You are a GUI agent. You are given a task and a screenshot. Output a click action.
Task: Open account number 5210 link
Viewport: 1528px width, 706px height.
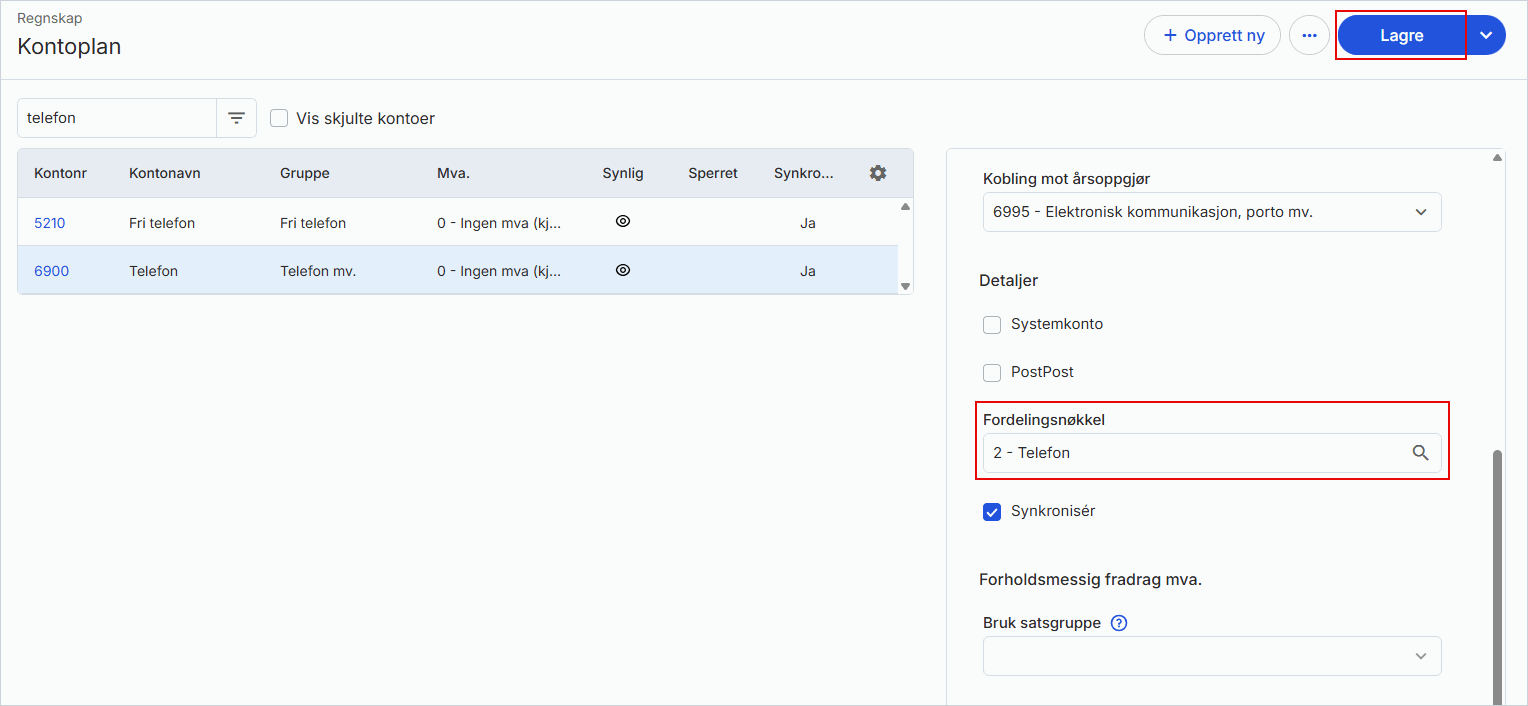coord(50,223)
